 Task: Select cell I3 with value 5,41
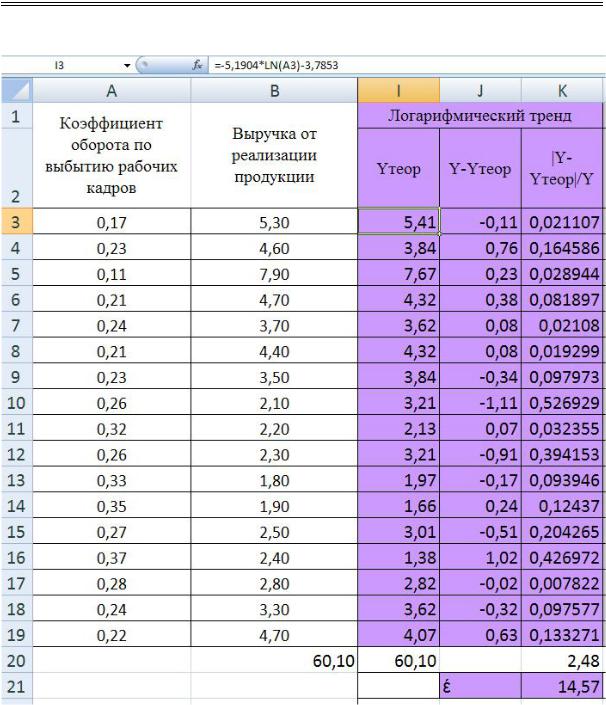pyautogui.click(x=399, y=222)
